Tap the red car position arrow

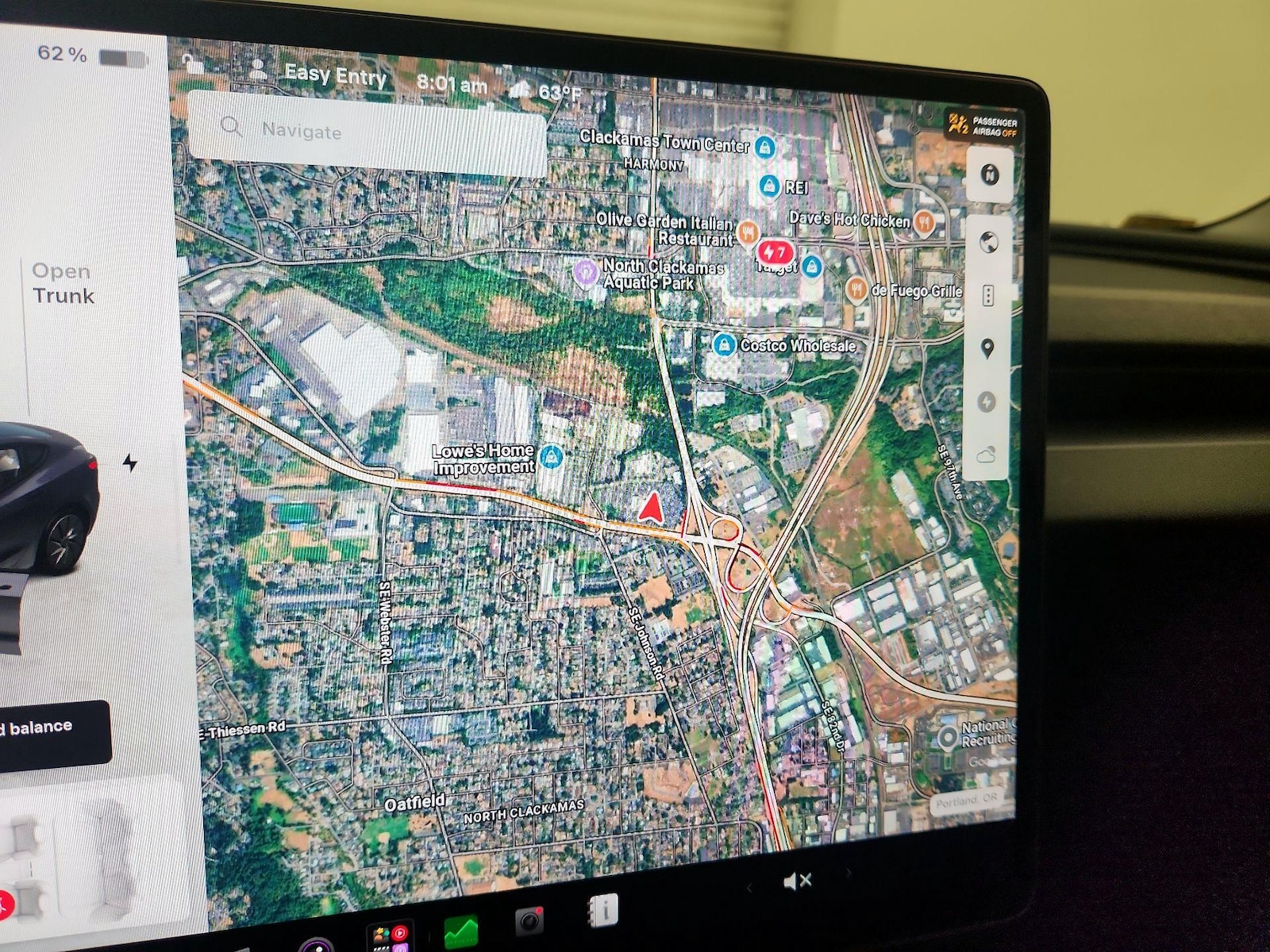651,508
